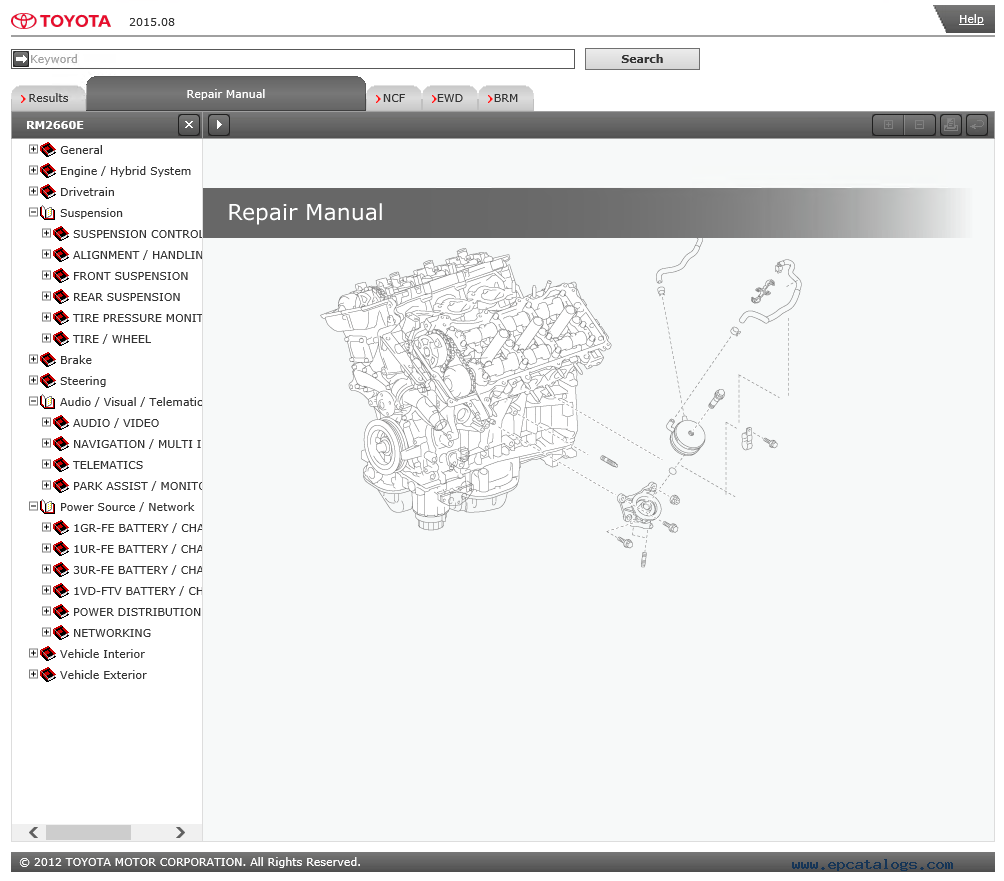Close the RM2660E tree panel with X
This screenshot has height=881, width=1004.
tap(189, 125)
